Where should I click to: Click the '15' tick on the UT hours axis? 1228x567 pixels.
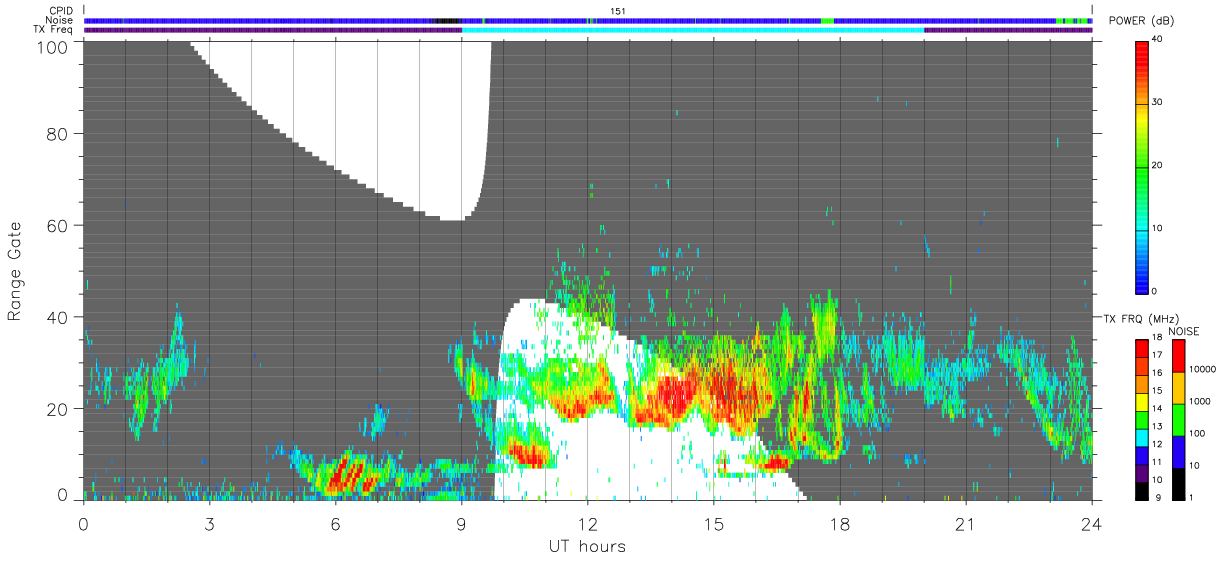[x=713, y=524]
